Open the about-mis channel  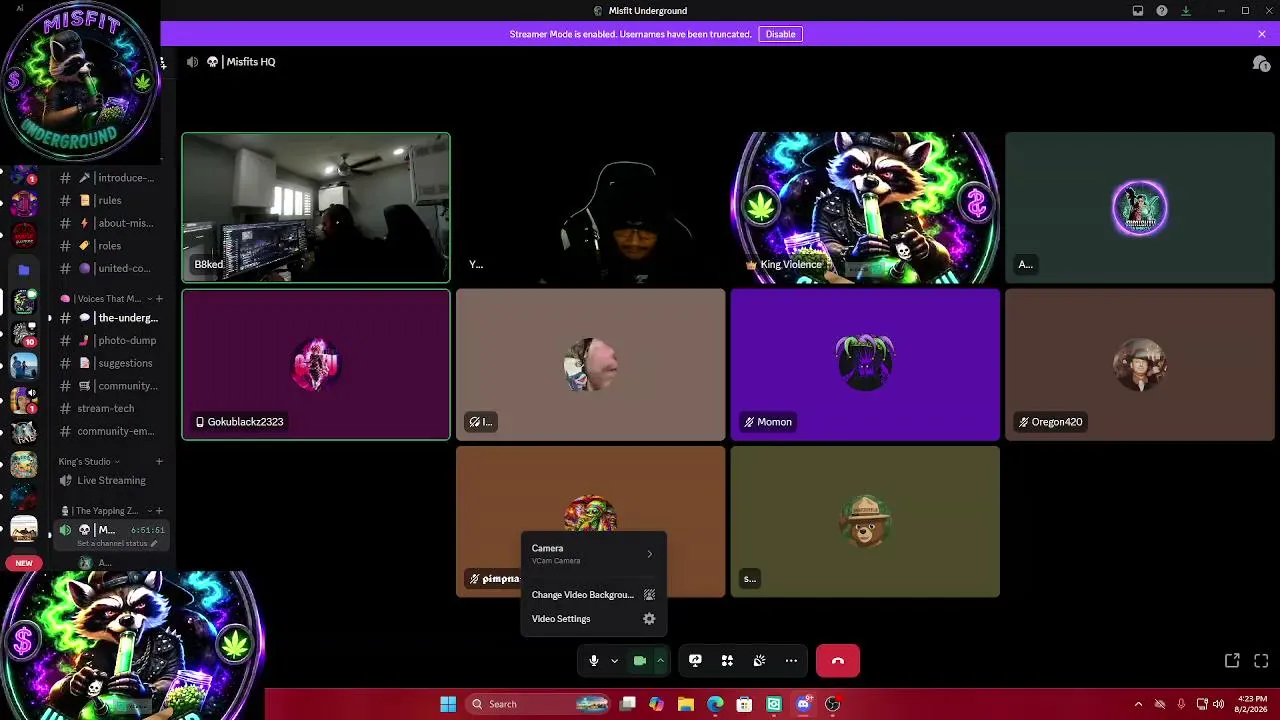point(110,223)
